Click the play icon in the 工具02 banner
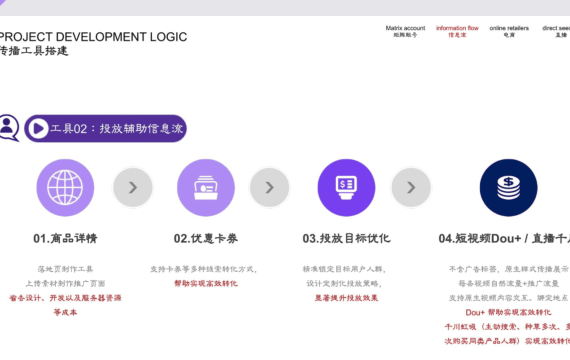This screenshot has height=360, width=570. point(38,128)
